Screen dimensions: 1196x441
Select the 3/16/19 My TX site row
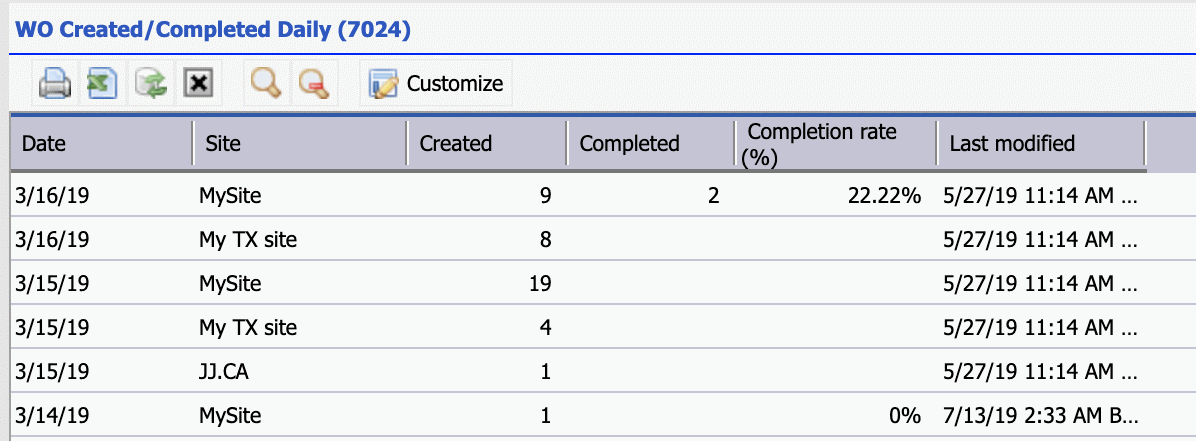[247, 240]
